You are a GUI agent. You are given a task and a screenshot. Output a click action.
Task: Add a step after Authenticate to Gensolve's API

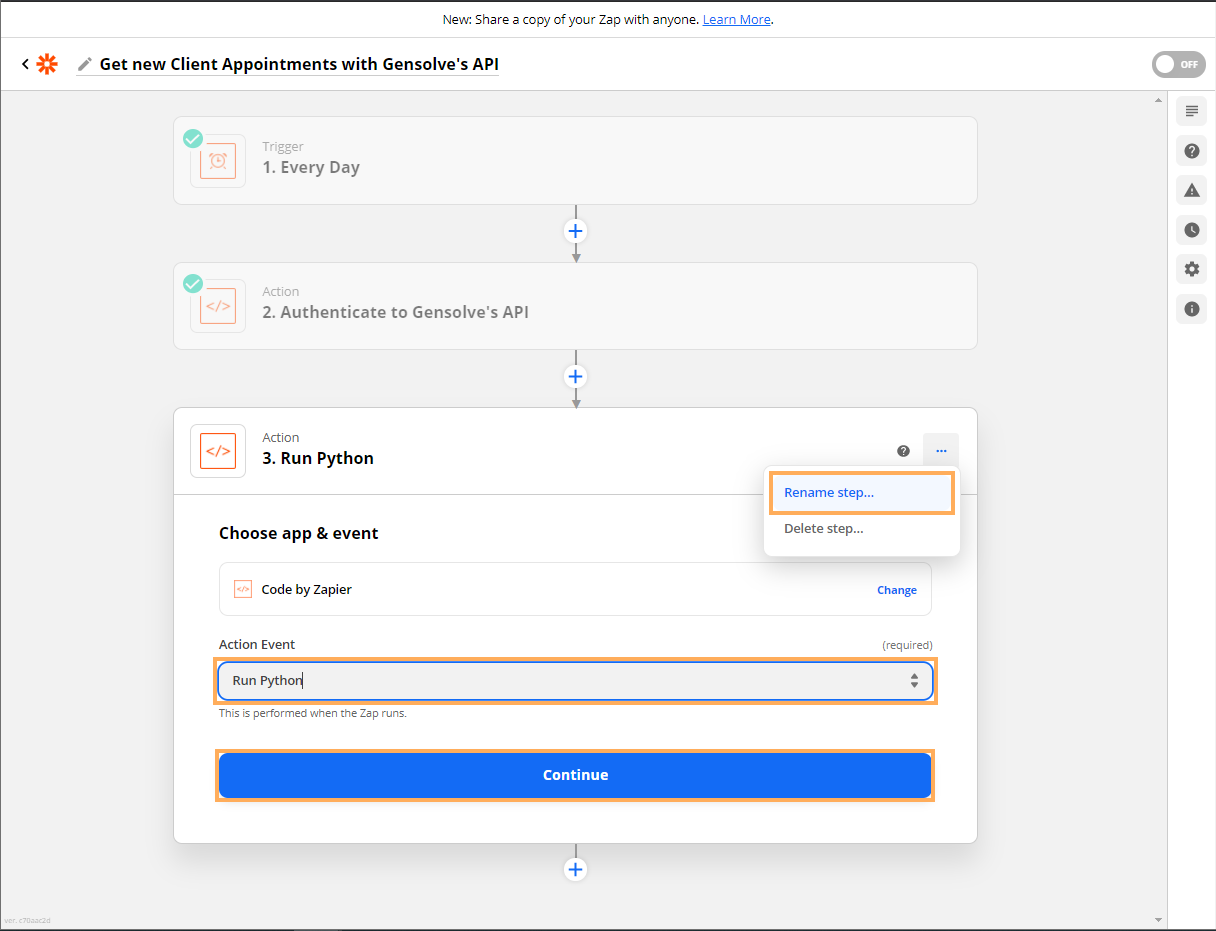click(x=575, y=377)
